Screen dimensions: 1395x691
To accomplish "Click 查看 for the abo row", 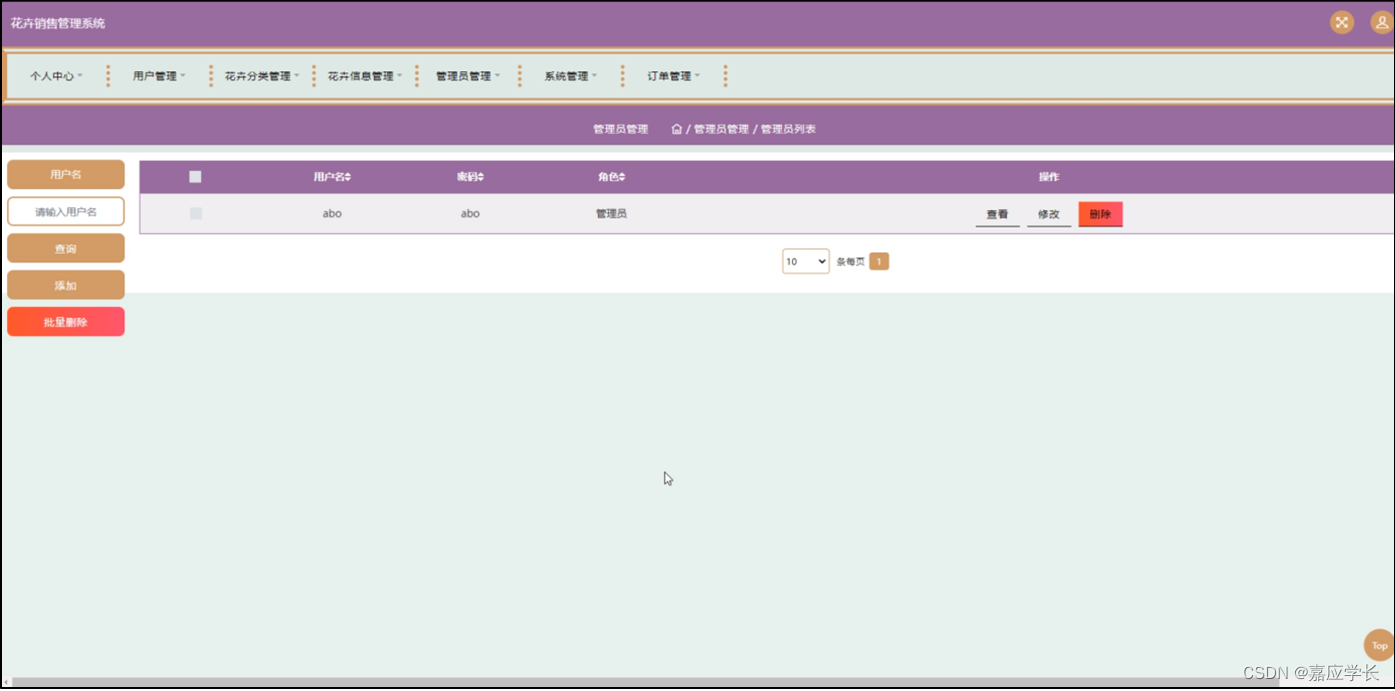I will (997, 214).
